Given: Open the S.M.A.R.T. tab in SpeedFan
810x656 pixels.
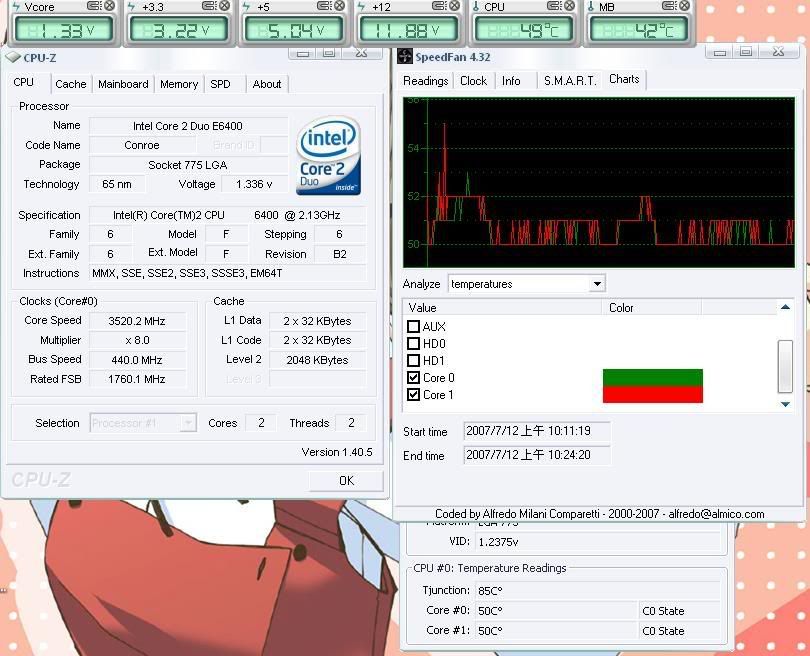Looking at the screenshot, I should (569, 80).
